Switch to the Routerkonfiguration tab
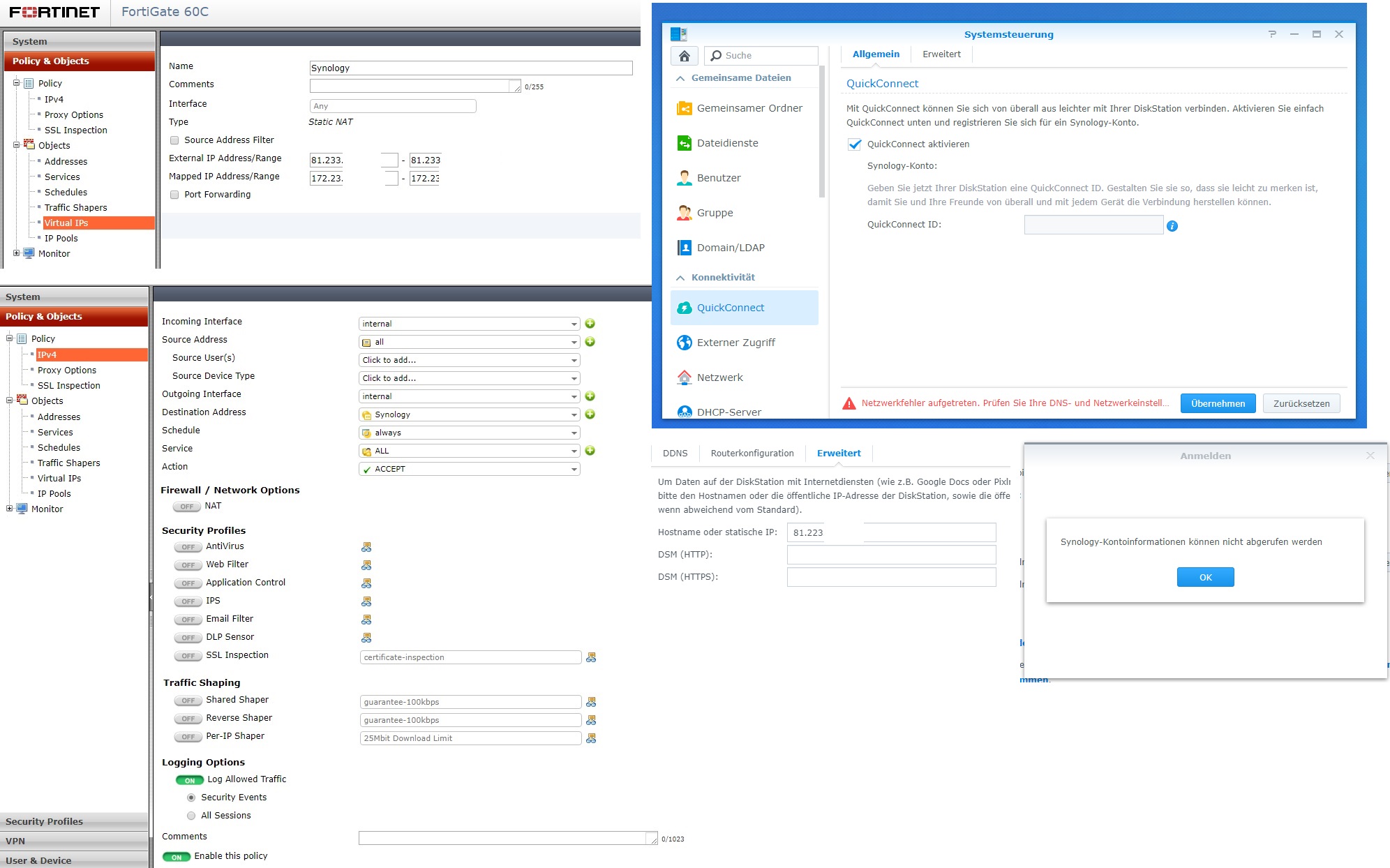The image size is (1390, 868). tap(752, 454)
